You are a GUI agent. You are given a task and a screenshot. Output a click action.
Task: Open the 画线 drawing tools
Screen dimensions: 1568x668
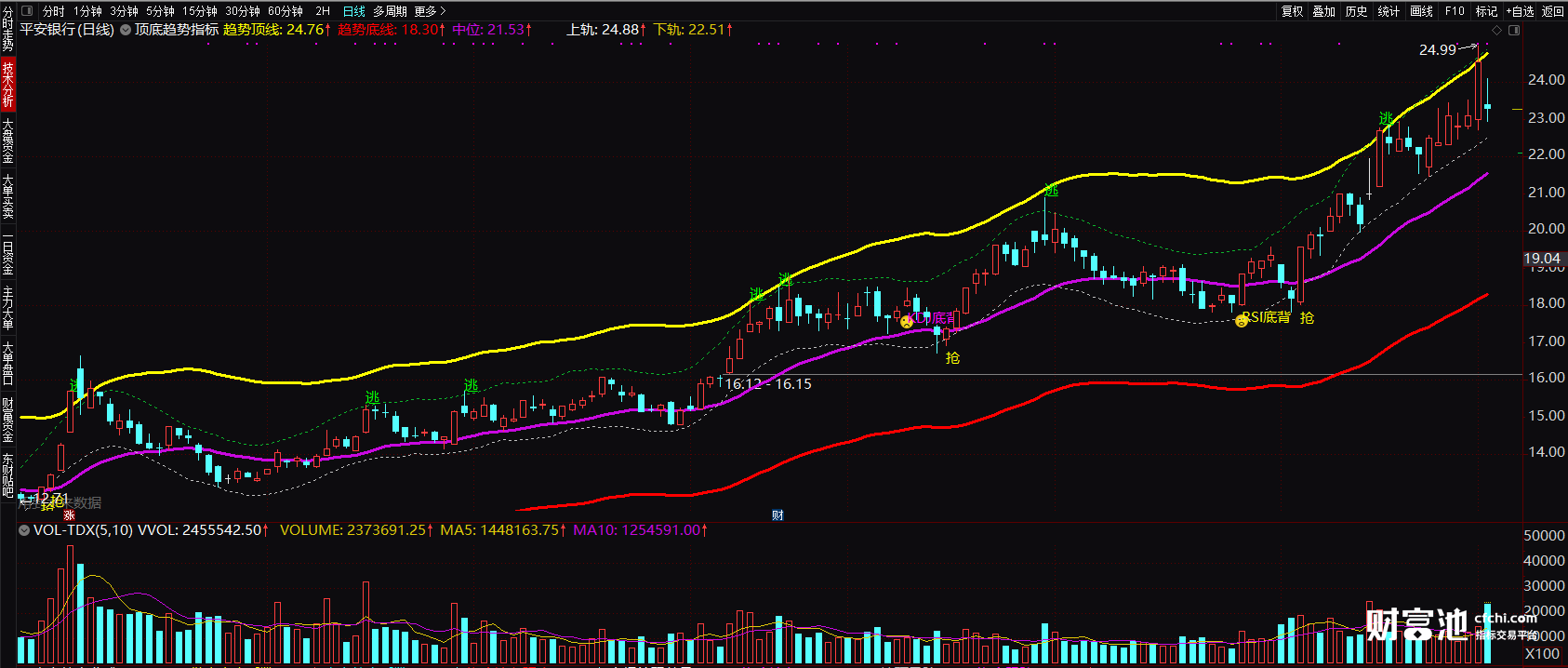[x=1421, y=11]
